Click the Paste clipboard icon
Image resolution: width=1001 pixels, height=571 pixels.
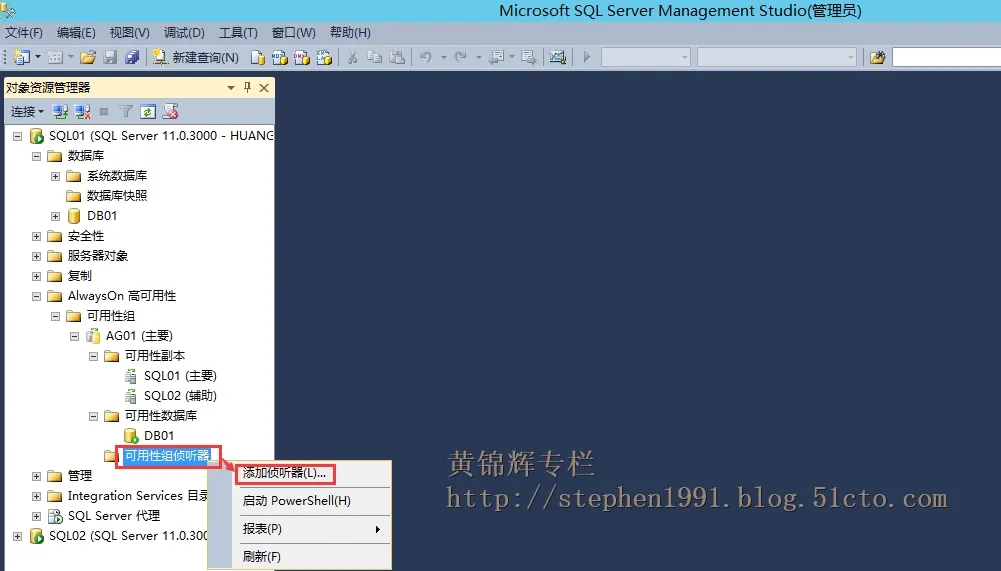pyautogui.click(x=397, y=57)
